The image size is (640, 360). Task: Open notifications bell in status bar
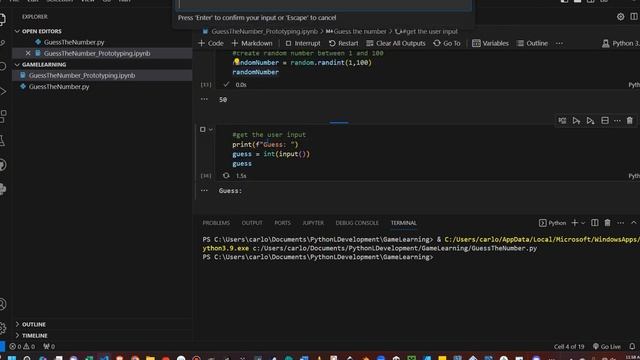632,347
